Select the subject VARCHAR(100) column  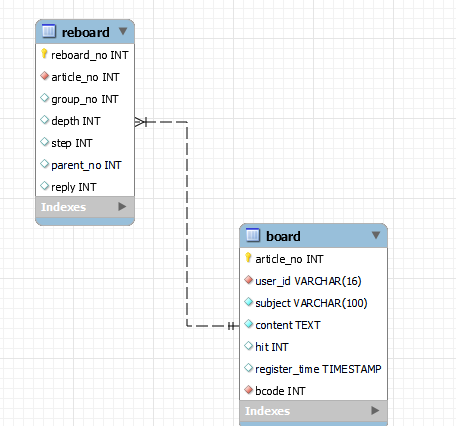tap(311, 303)
